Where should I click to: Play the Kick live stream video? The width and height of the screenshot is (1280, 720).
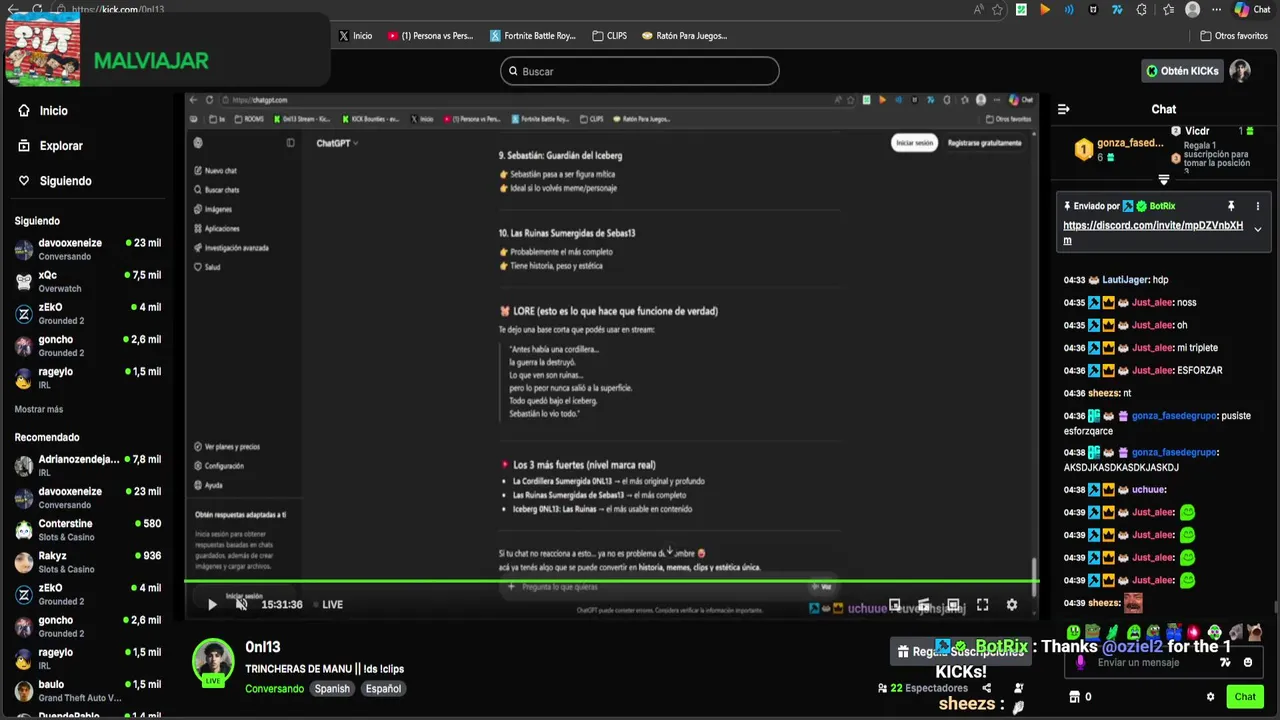212,604
